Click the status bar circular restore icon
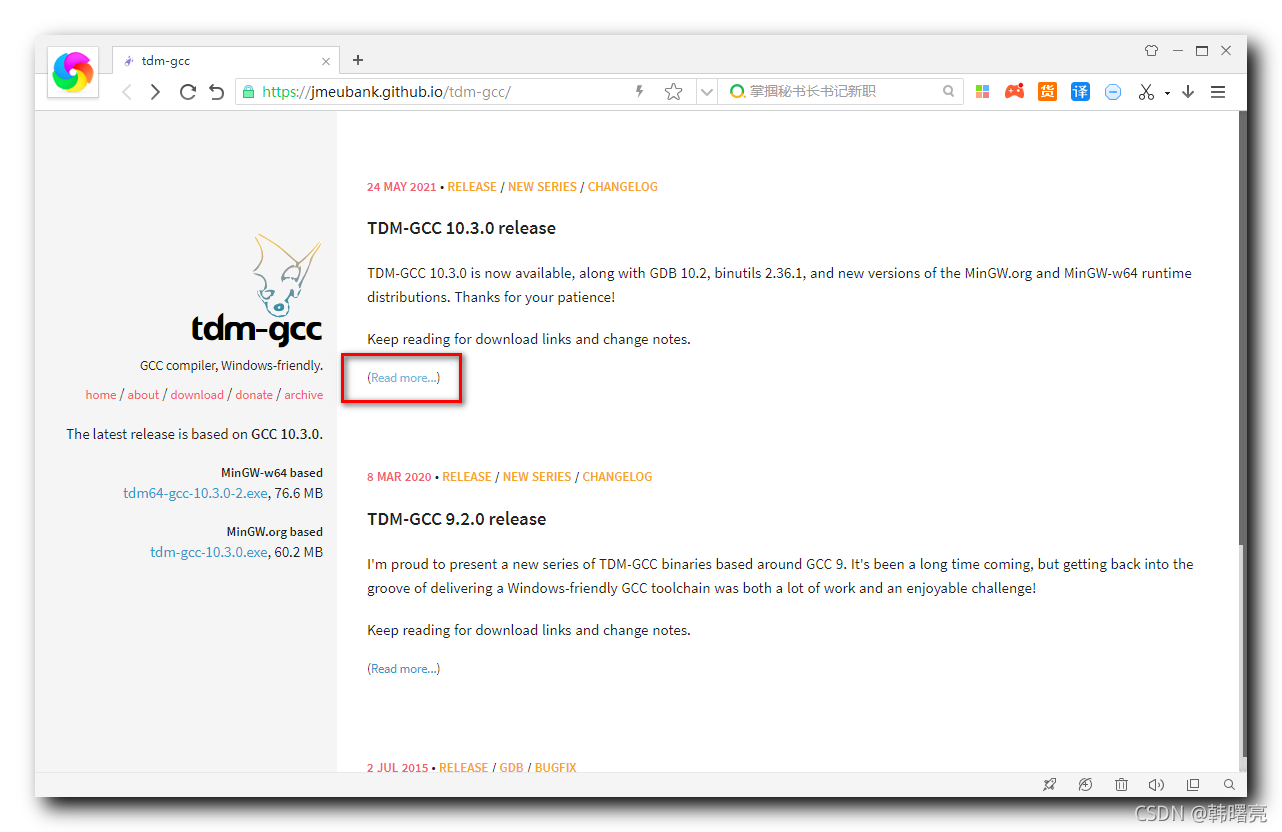 click(x=1085, y=785)
